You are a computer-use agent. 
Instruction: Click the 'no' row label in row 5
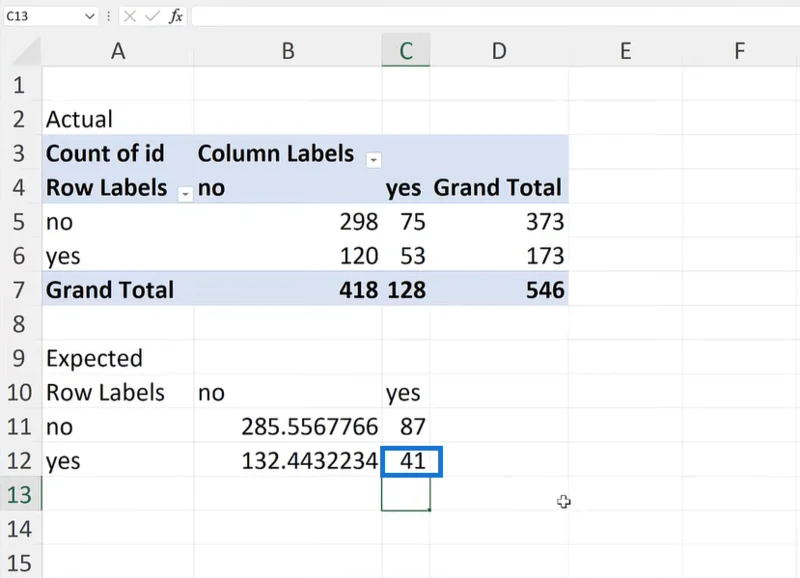pyautogui.click(x=118, y=221)
